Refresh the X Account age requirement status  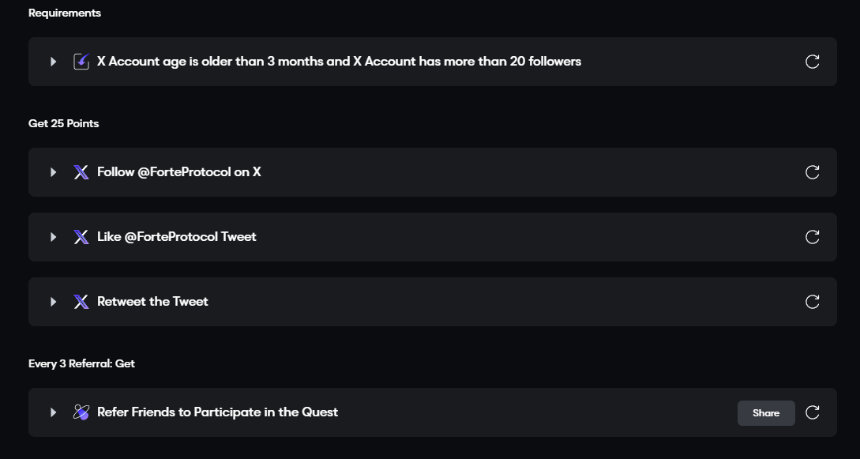pyautogui.click(x=812, y=62)
